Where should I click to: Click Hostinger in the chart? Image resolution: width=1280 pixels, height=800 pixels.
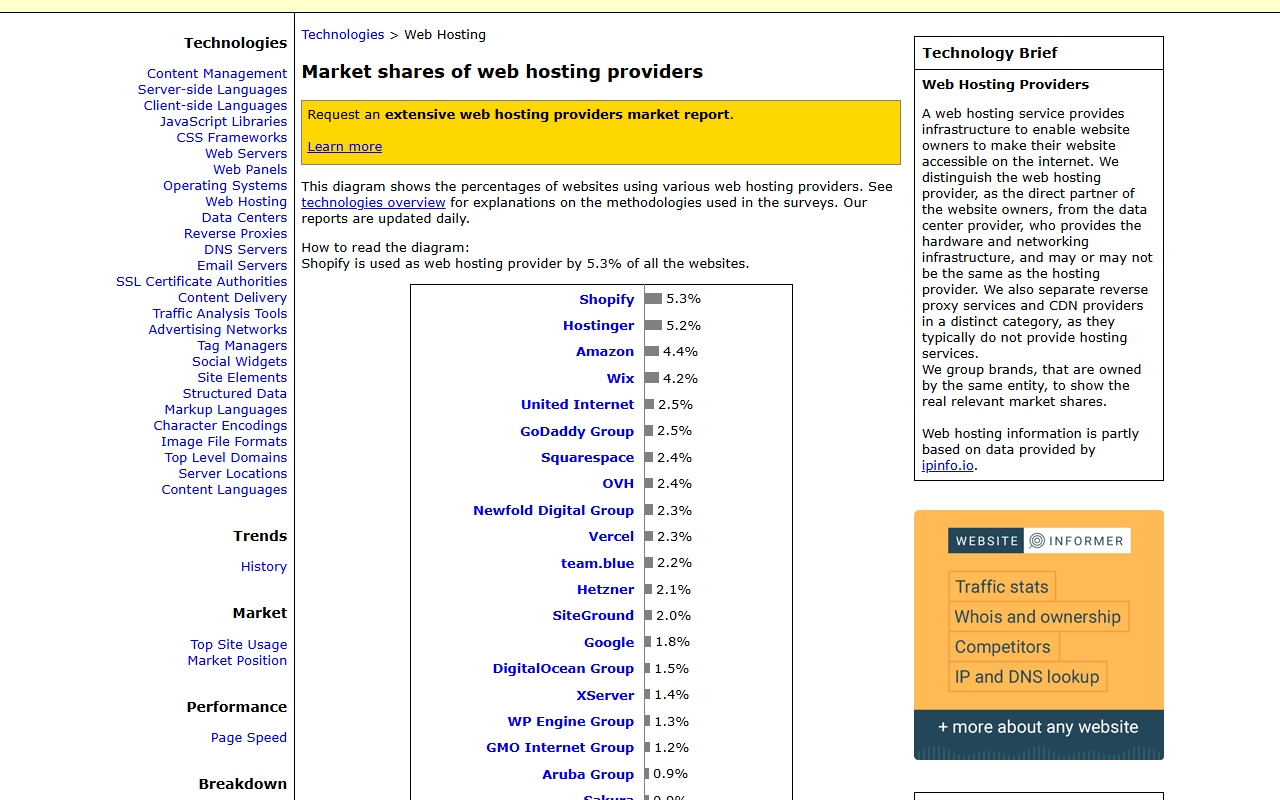click(599, 326)
